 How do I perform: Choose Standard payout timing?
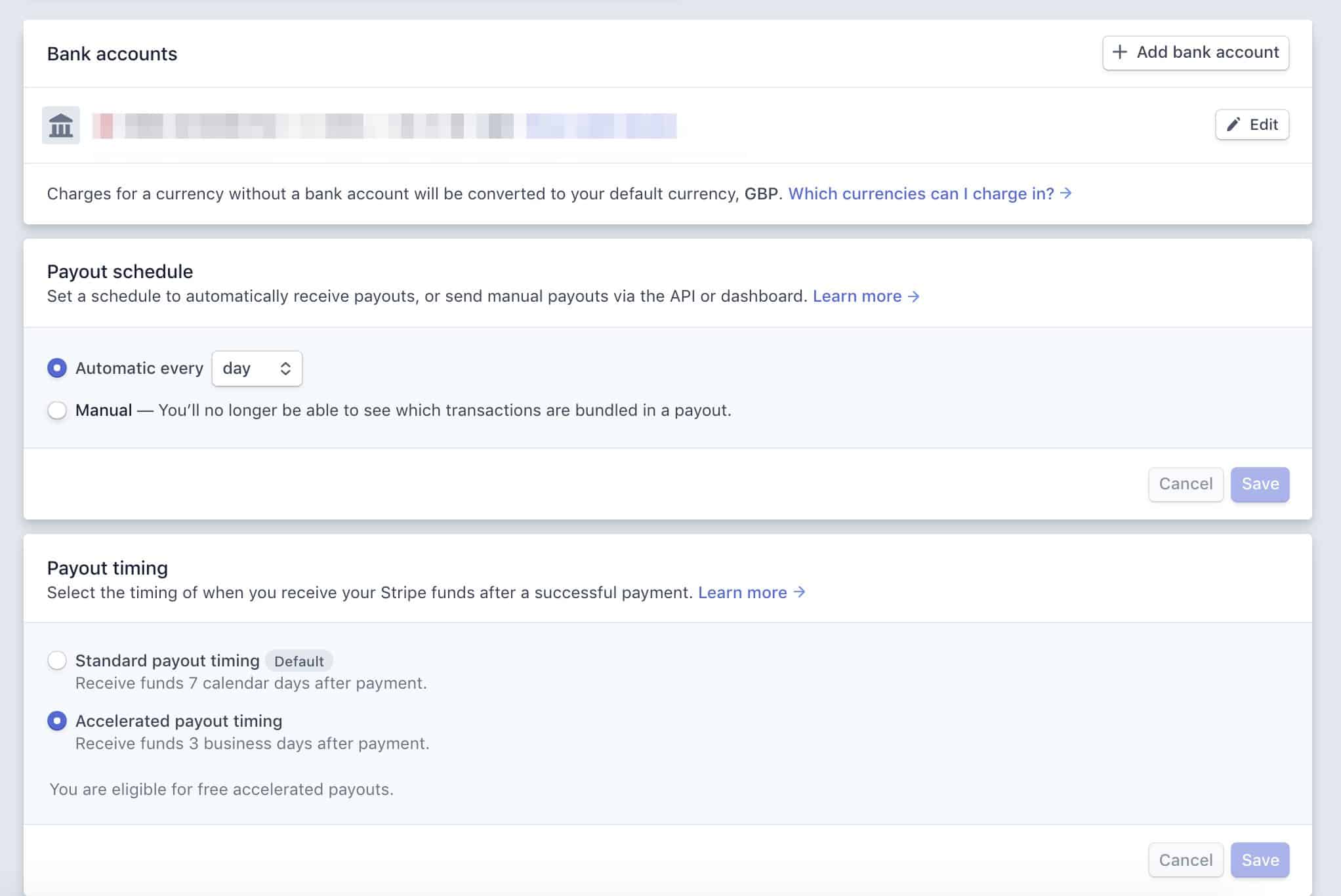57,661
